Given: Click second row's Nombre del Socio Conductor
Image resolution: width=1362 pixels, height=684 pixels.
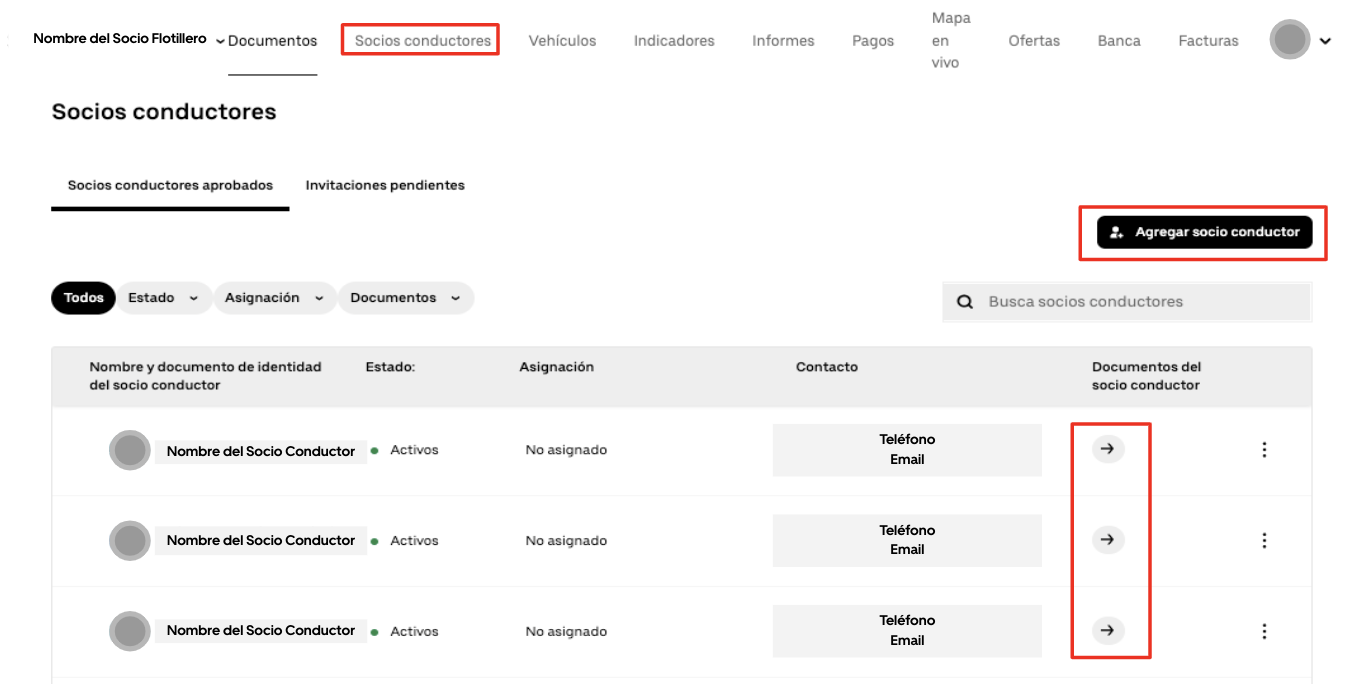Looking at the screenshot, I should click(261, 540).
